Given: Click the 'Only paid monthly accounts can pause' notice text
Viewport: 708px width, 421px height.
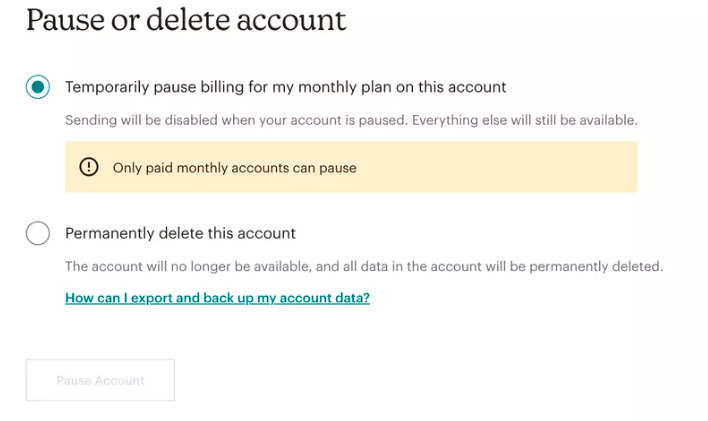Looking at the screenshot, I should click(x=234, y=168).
